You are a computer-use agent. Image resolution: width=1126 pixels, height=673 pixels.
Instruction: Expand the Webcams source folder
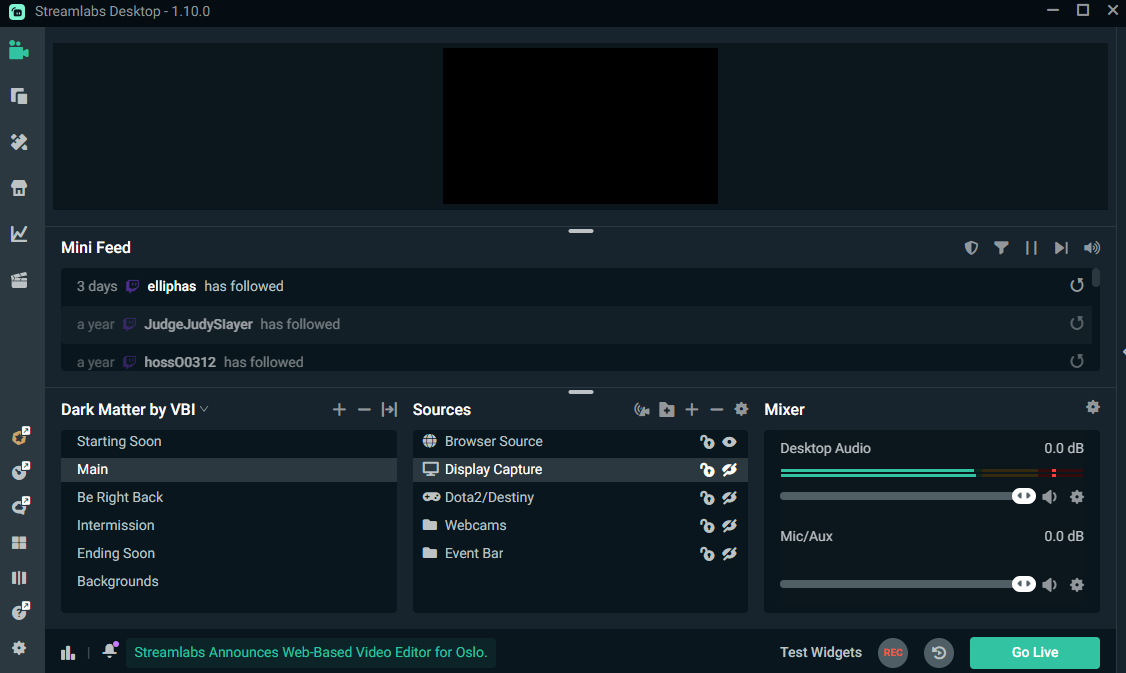tap(429, 525)
